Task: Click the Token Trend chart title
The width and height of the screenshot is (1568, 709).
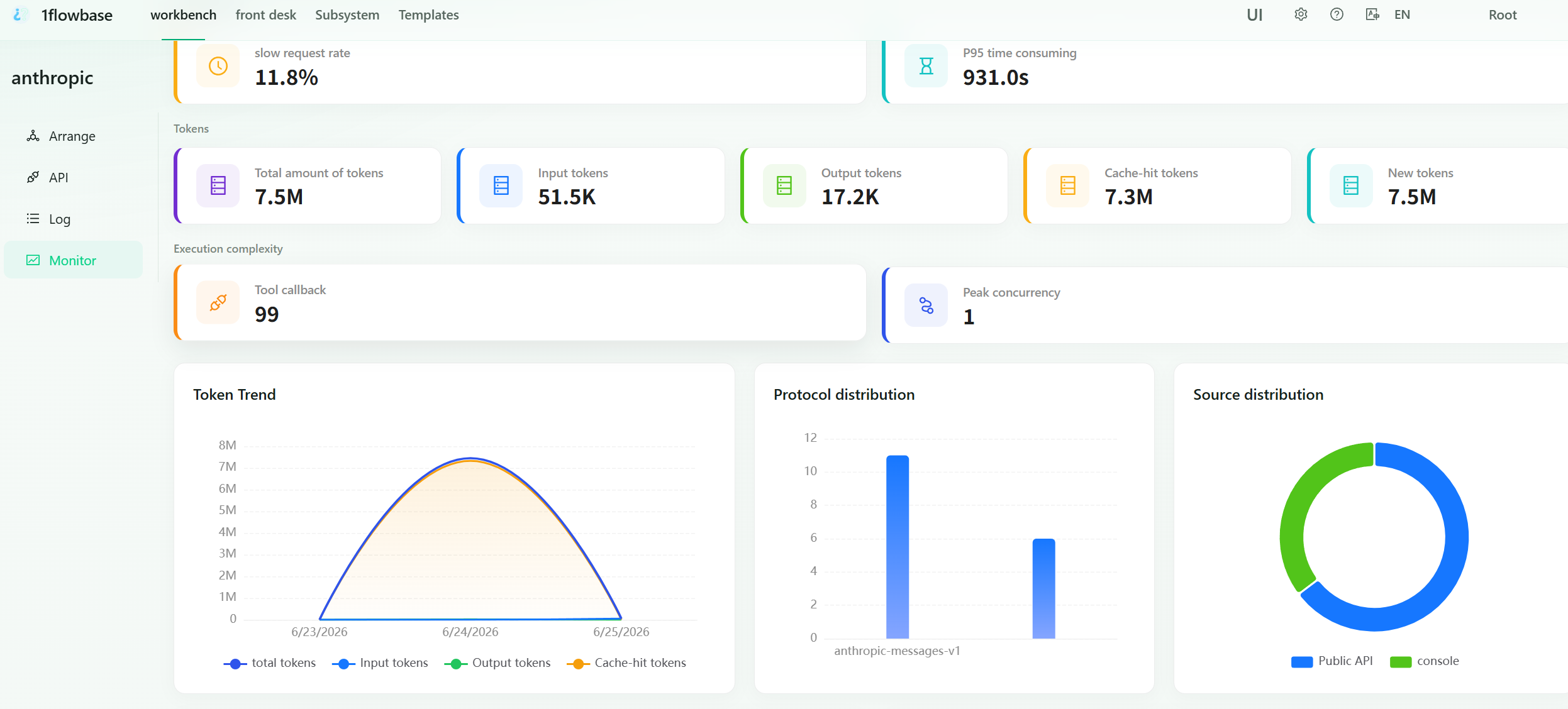Action: [x=235, y=395]
